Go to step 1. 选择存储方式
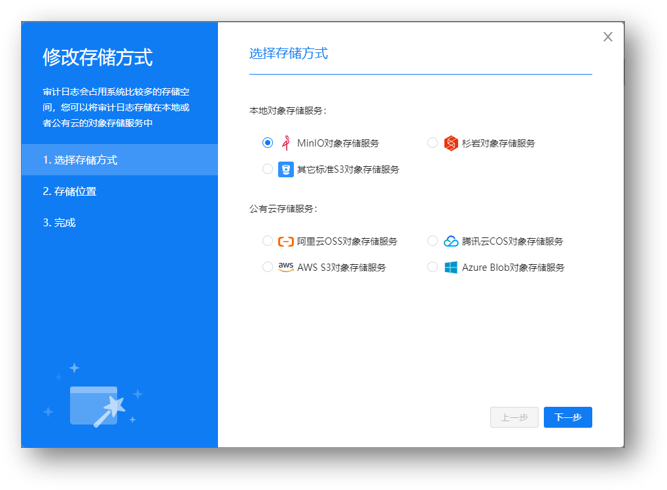This screenshot has height=490, width=667. pyautogui.click(x=80, y=160)
